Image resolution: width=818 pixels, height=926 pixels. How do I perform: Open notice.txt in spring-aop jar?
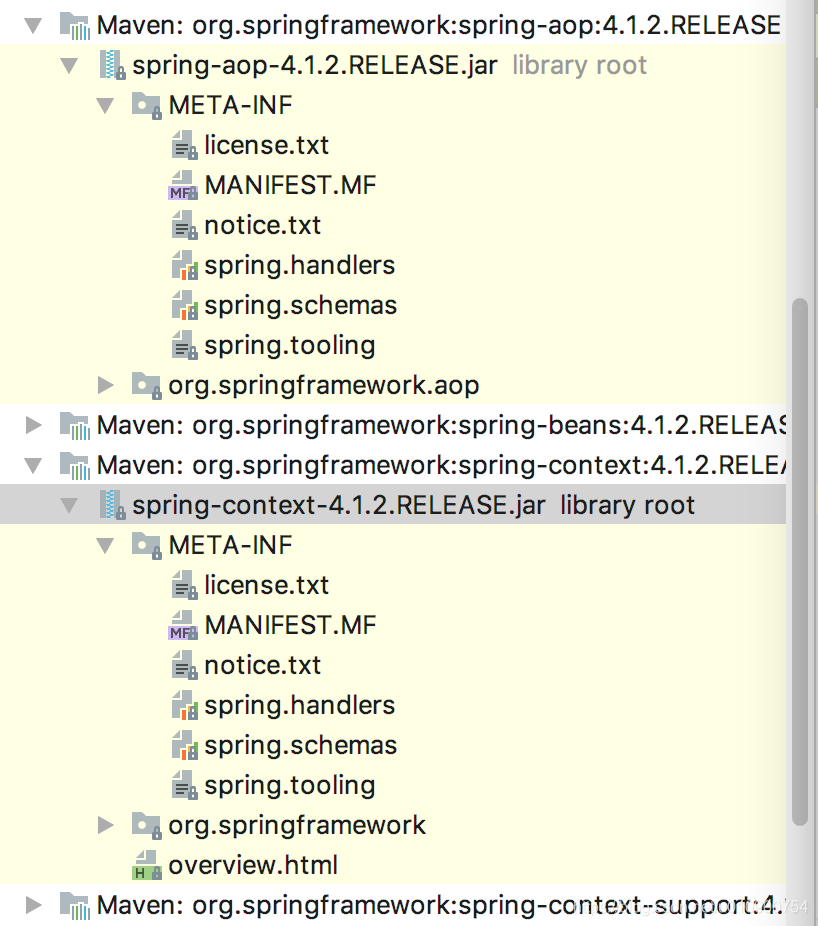pos(262,226)
